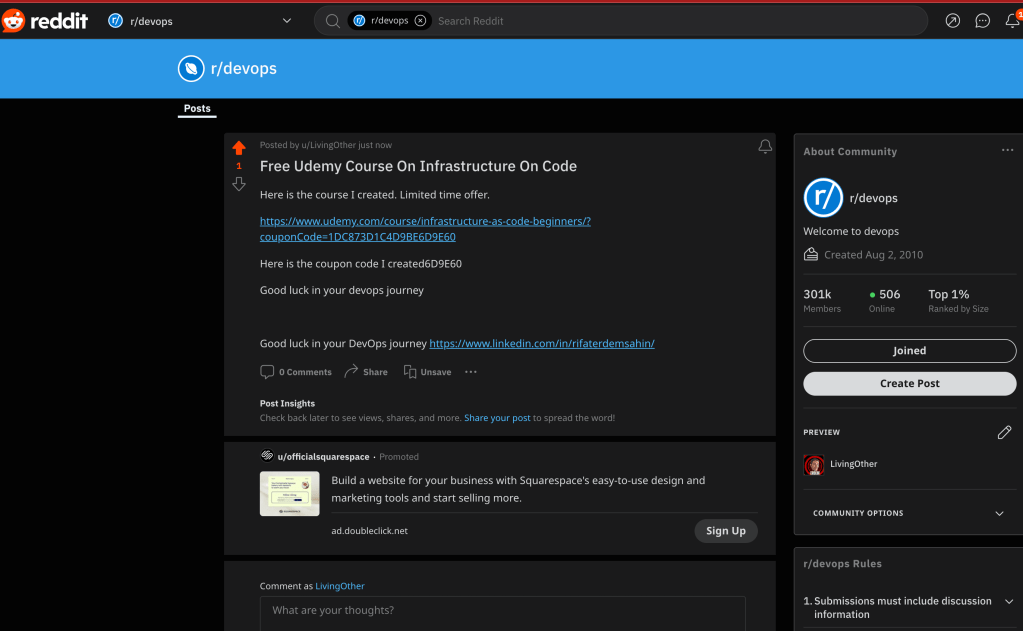Viewport: 1023px width, 631px height.
Task: Open the Udemy course coupon link
Action: pyautogui.click(x=425, y=229)
